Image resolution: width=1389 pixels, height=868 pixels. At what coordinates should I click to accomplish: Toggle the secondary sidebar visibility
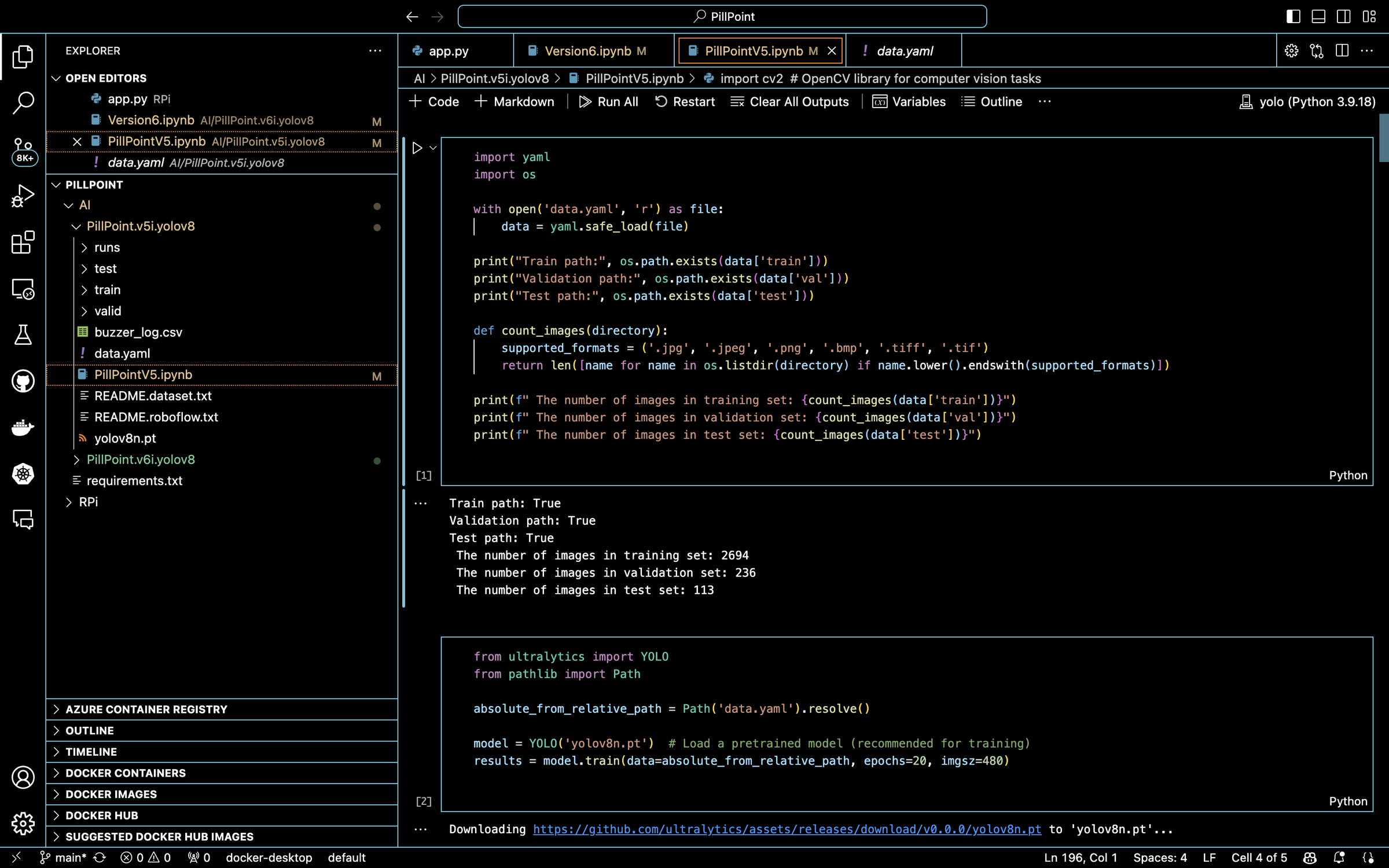[1343, 16]
